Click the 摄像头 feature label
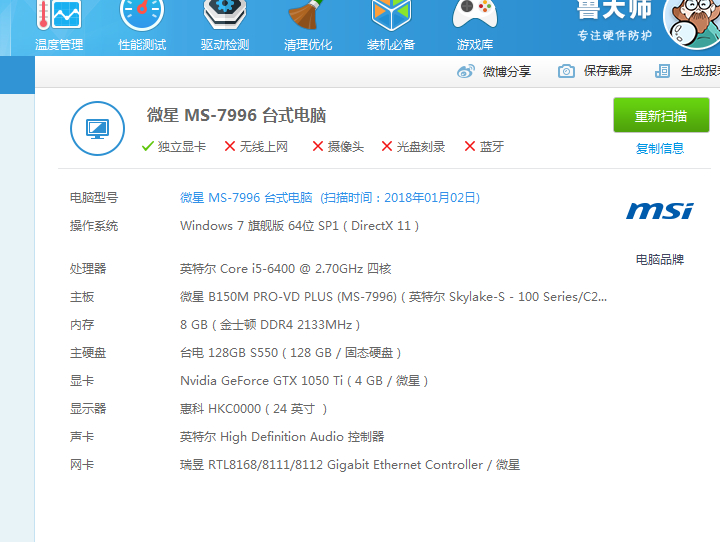This screenshot has width=720, height=542. pyautogui.click(x=346, y=147)
